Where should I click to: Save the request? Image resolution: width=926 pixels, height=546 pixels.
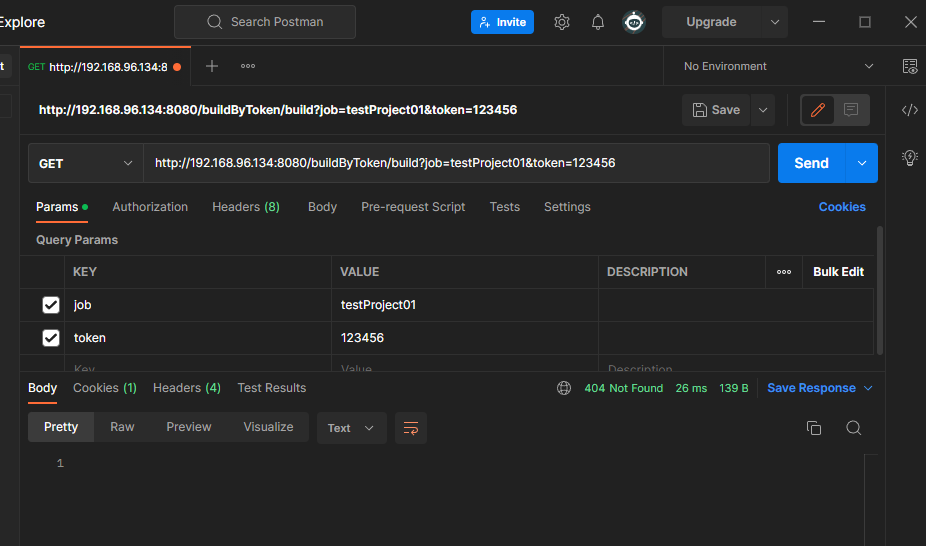click(x=716, y=110)
